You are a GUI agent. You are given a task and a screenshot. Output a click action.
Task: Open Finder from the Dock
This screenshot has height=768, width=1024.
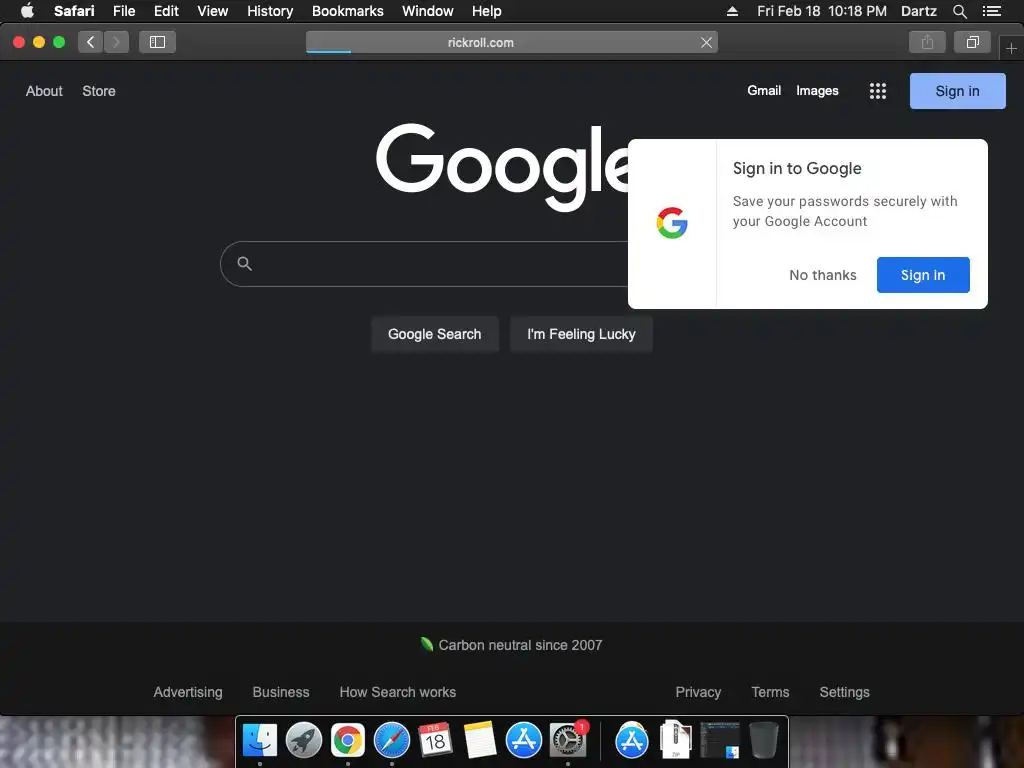click(x=260, y=741)
